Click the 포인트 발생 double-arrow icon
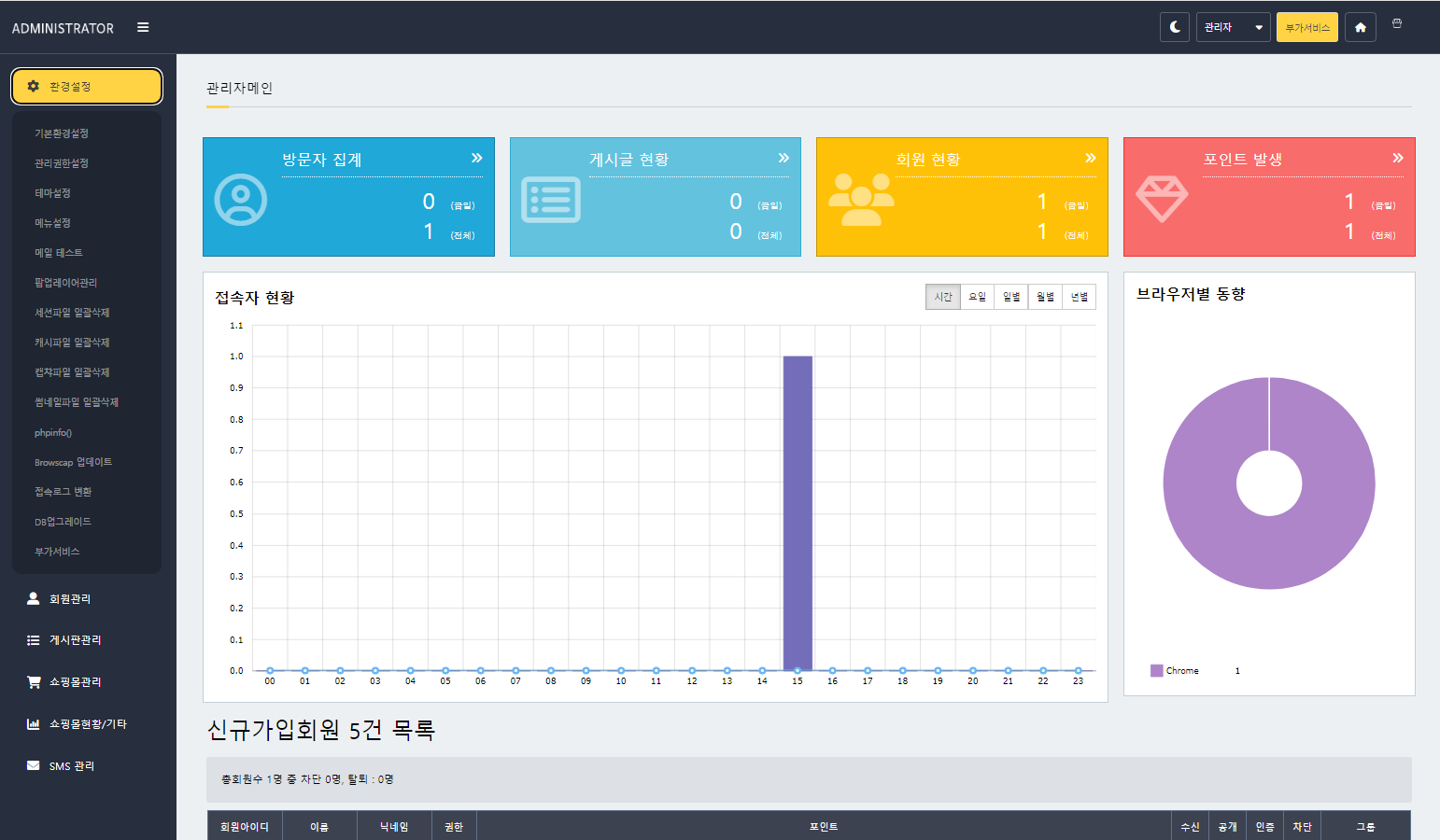Viewport: 1440px width, 840px height. pyautogui.click(x=1397, y=158)
